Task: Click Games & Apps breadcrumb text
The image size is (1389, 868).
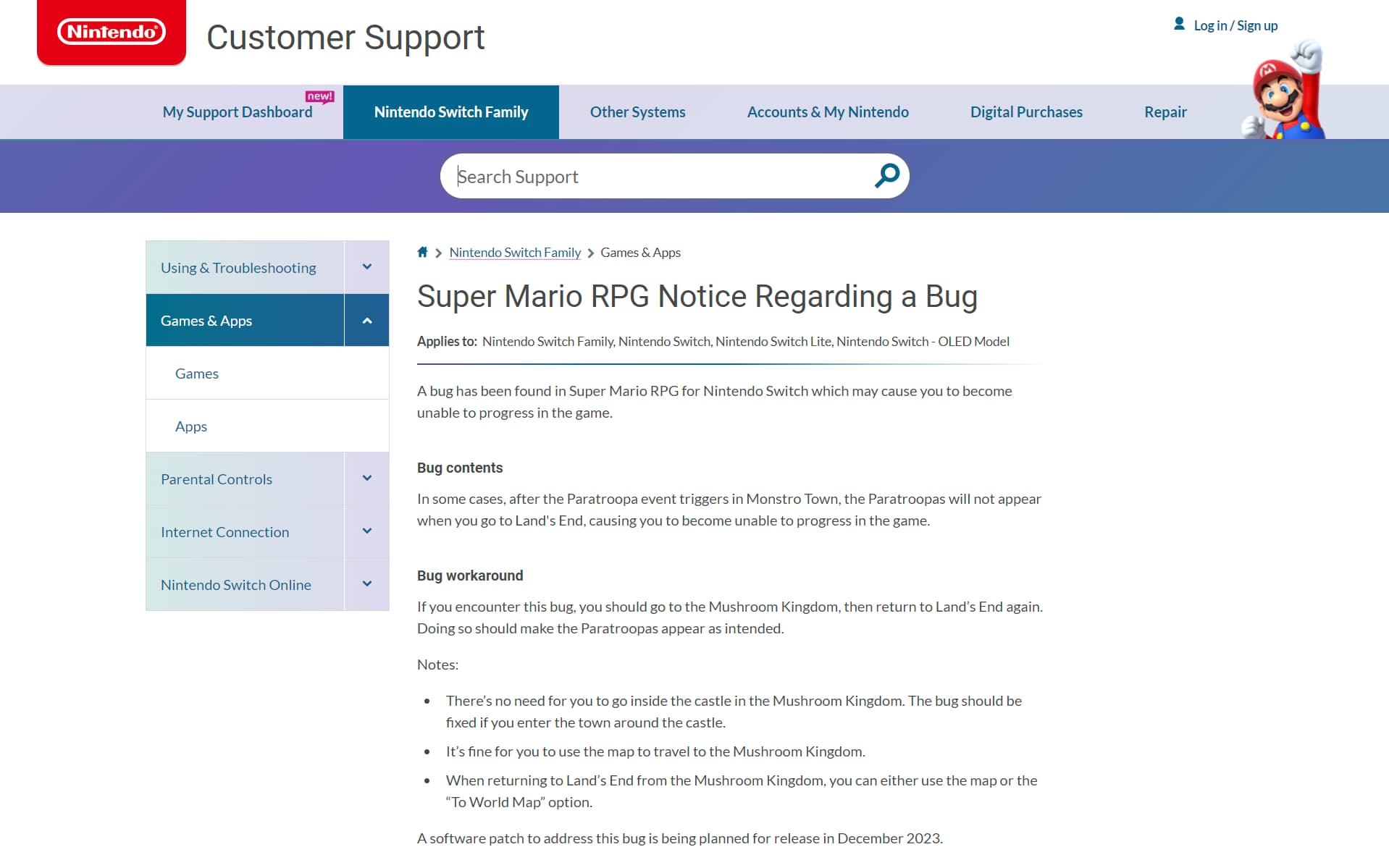Action: [x=640, y=252]
